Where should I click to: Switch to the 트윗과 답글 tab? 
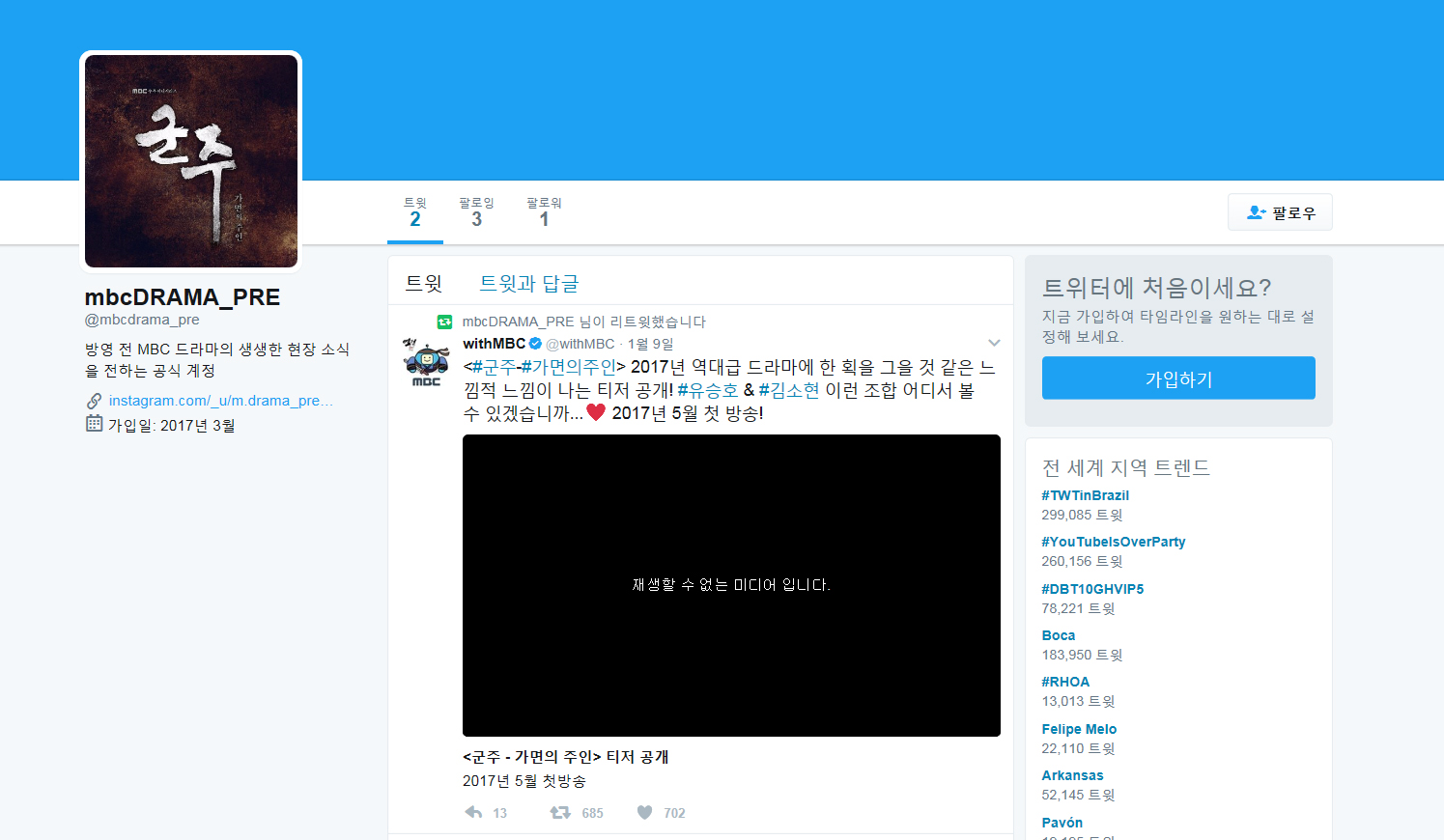click(x=529, y=284)
